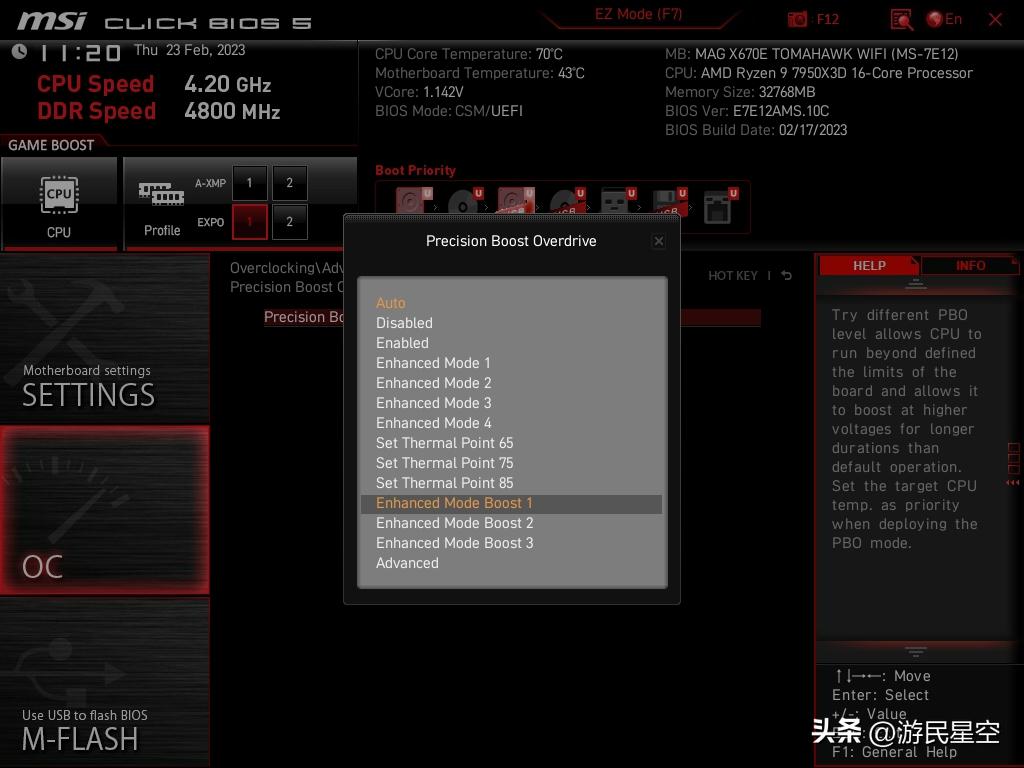Toggle EXPO Profile 1
1024x768 pixels.
[x=249, y=222]
